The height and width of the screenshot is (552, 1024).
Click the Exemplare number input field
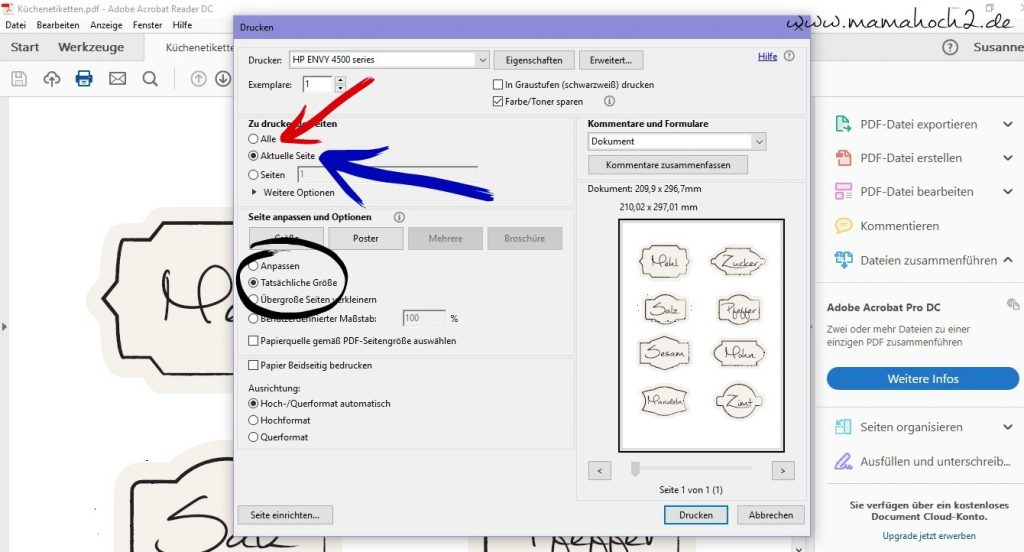pyautogui.click(x=318, y=84)
